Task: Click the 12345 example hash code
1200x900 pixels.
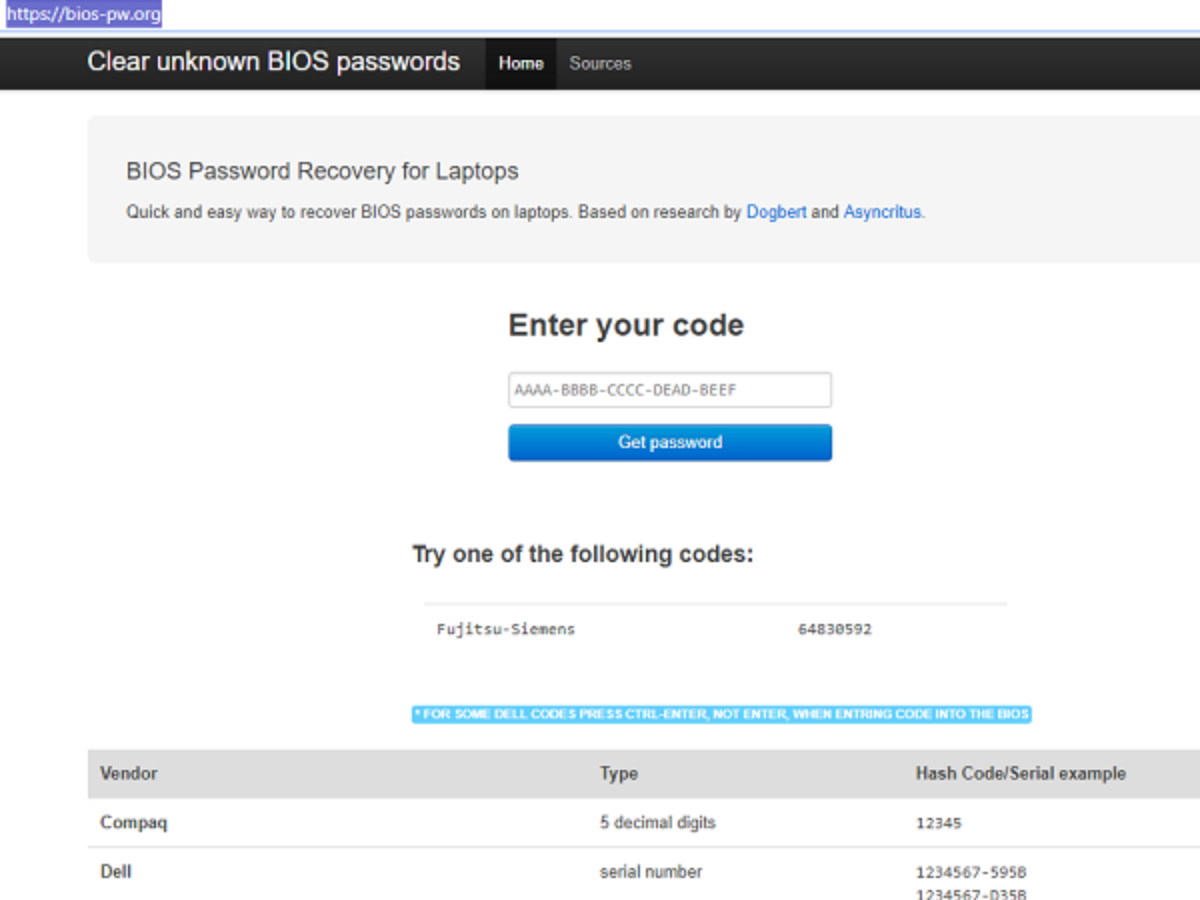Action: click(x=938, y=823)
